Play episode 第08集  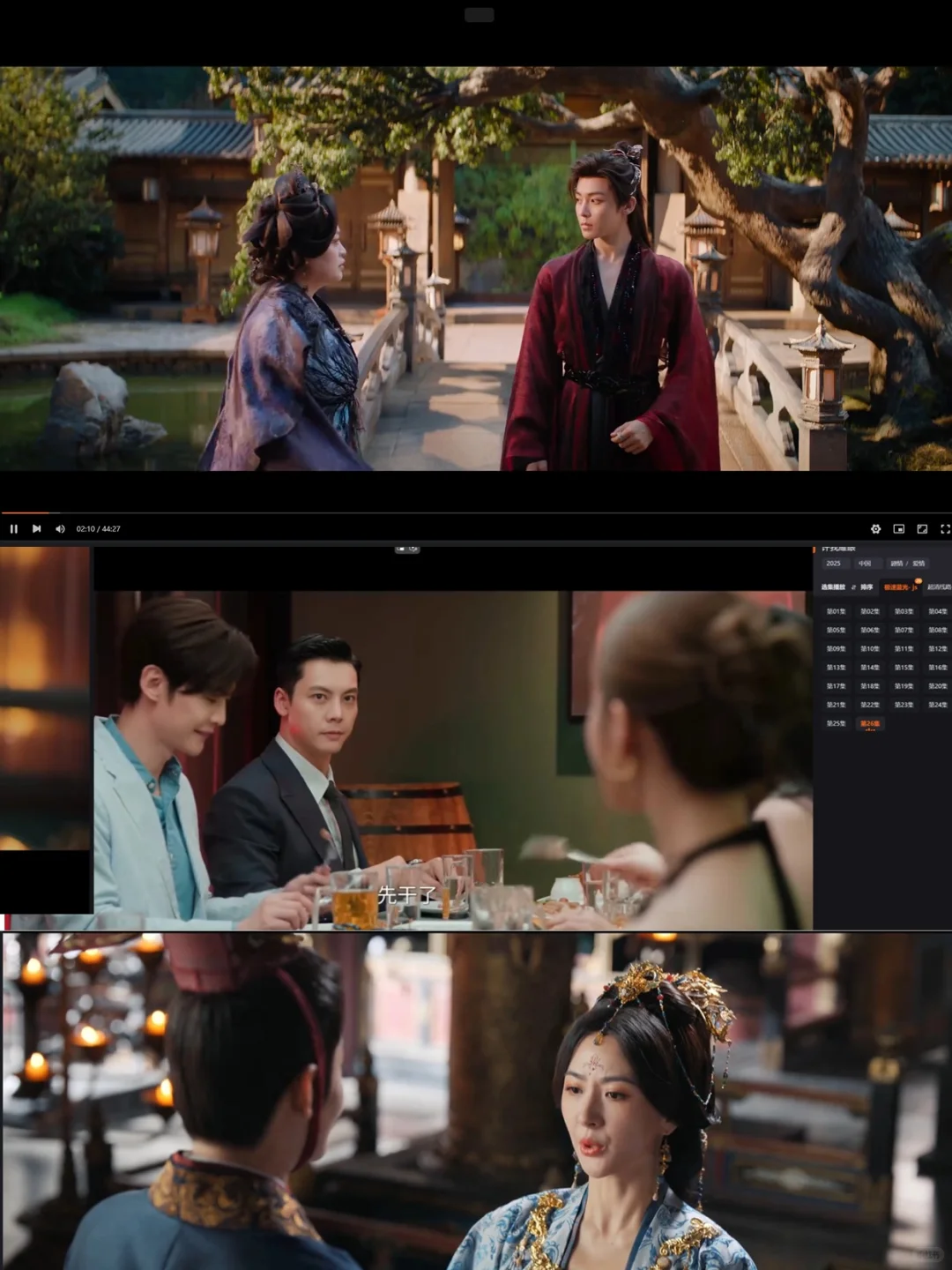(x=938, y=630)
